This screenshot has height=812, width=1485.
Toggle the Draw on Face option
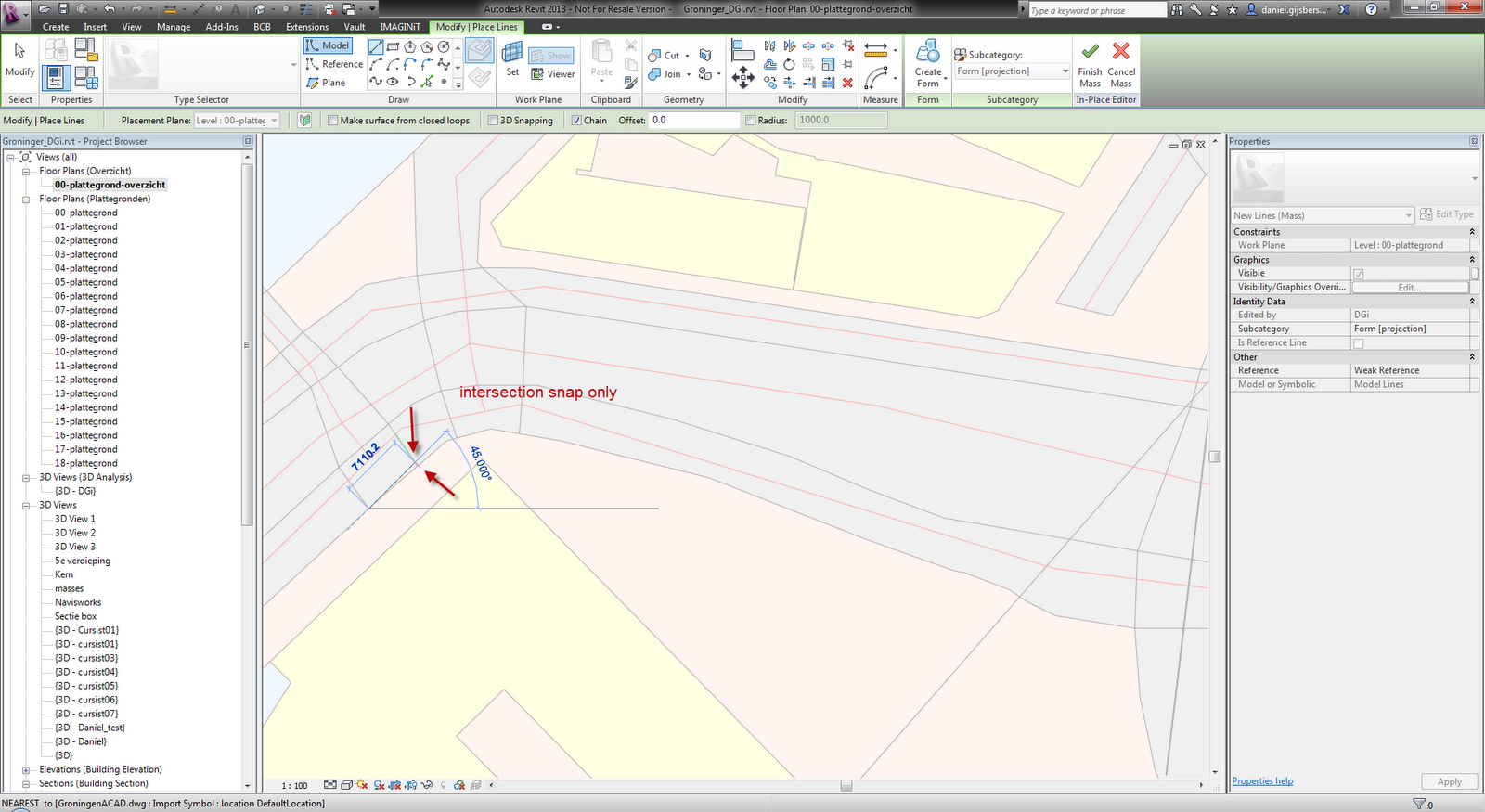pyautogui.click(x=479, y=50)
